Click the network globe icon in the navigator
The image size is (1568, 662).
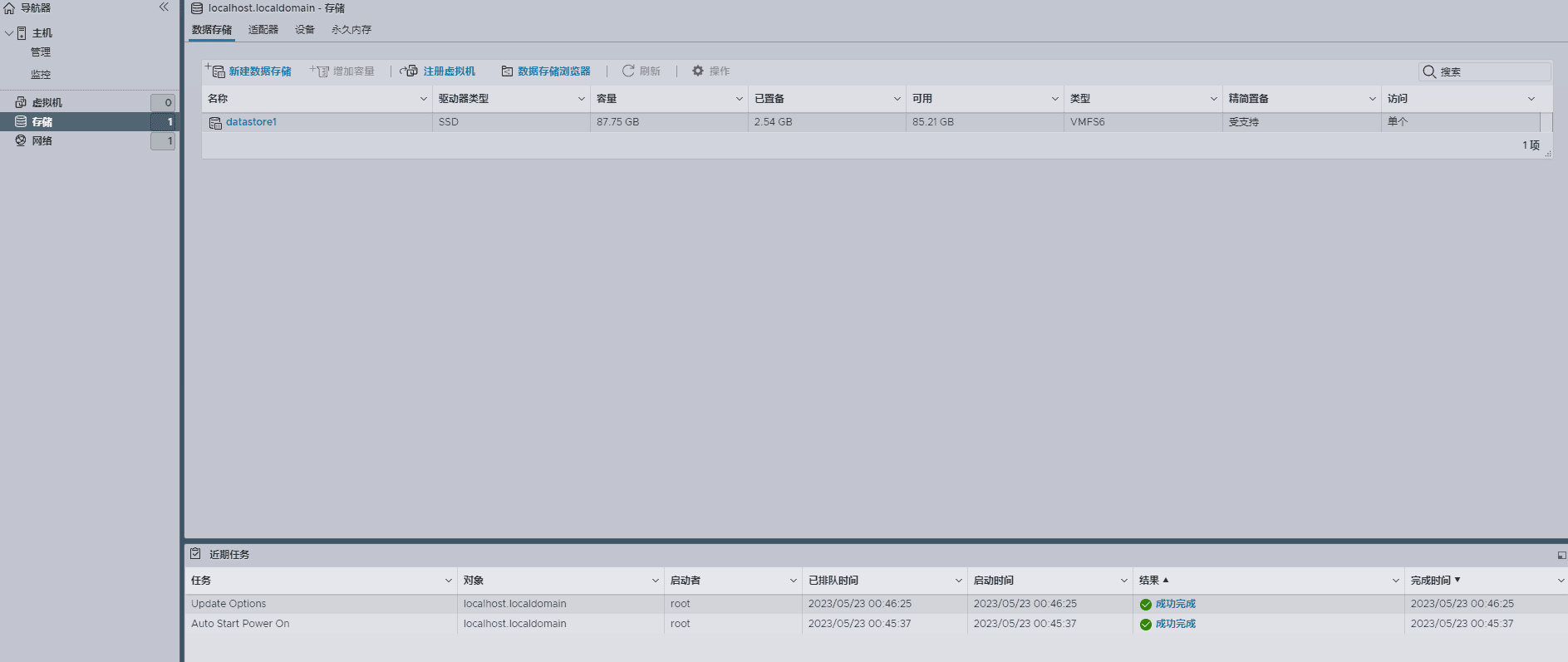[x=21, y=140]
